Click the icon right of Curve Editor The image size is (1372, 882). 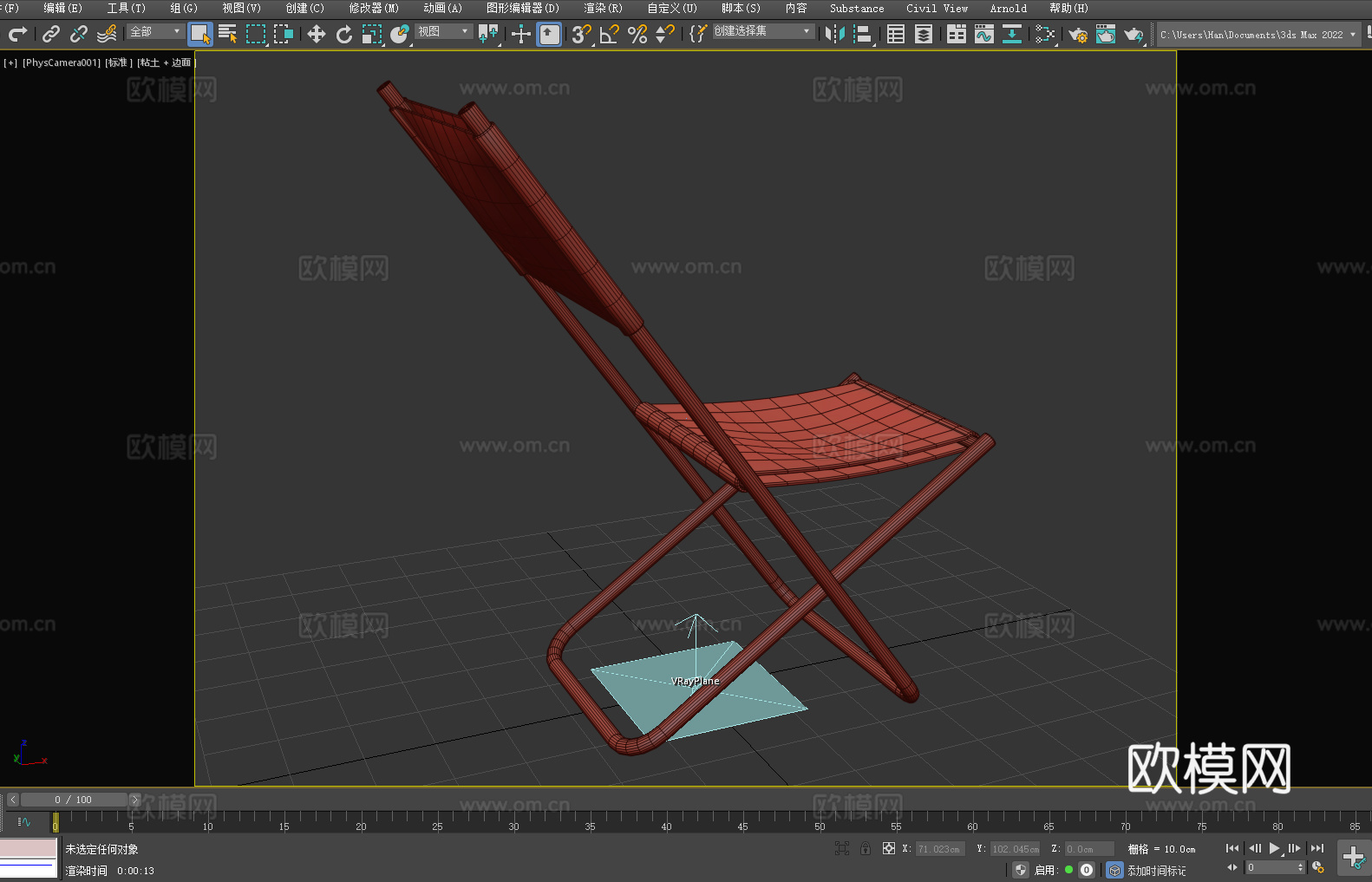click(1012, 34)
